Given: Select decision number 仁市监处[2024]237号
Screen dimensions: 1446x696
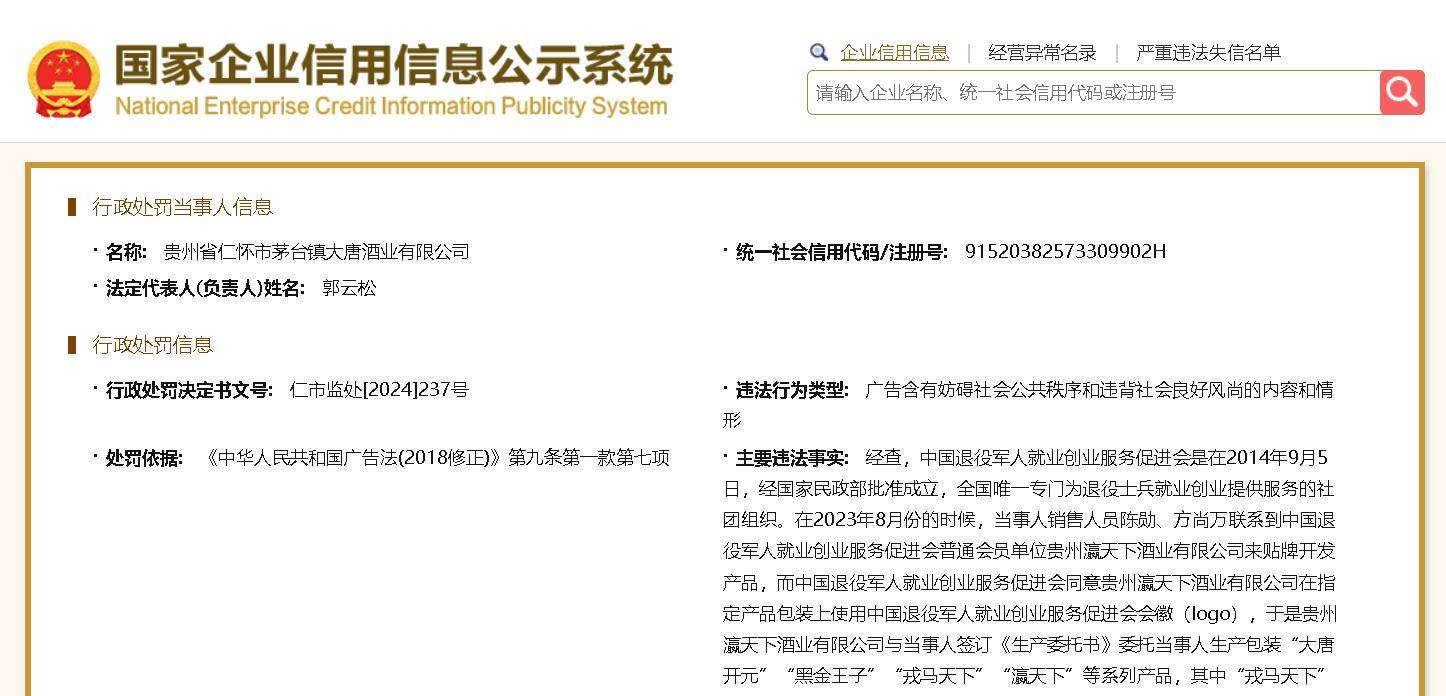Looking at the screenshot, I should 379,390.
